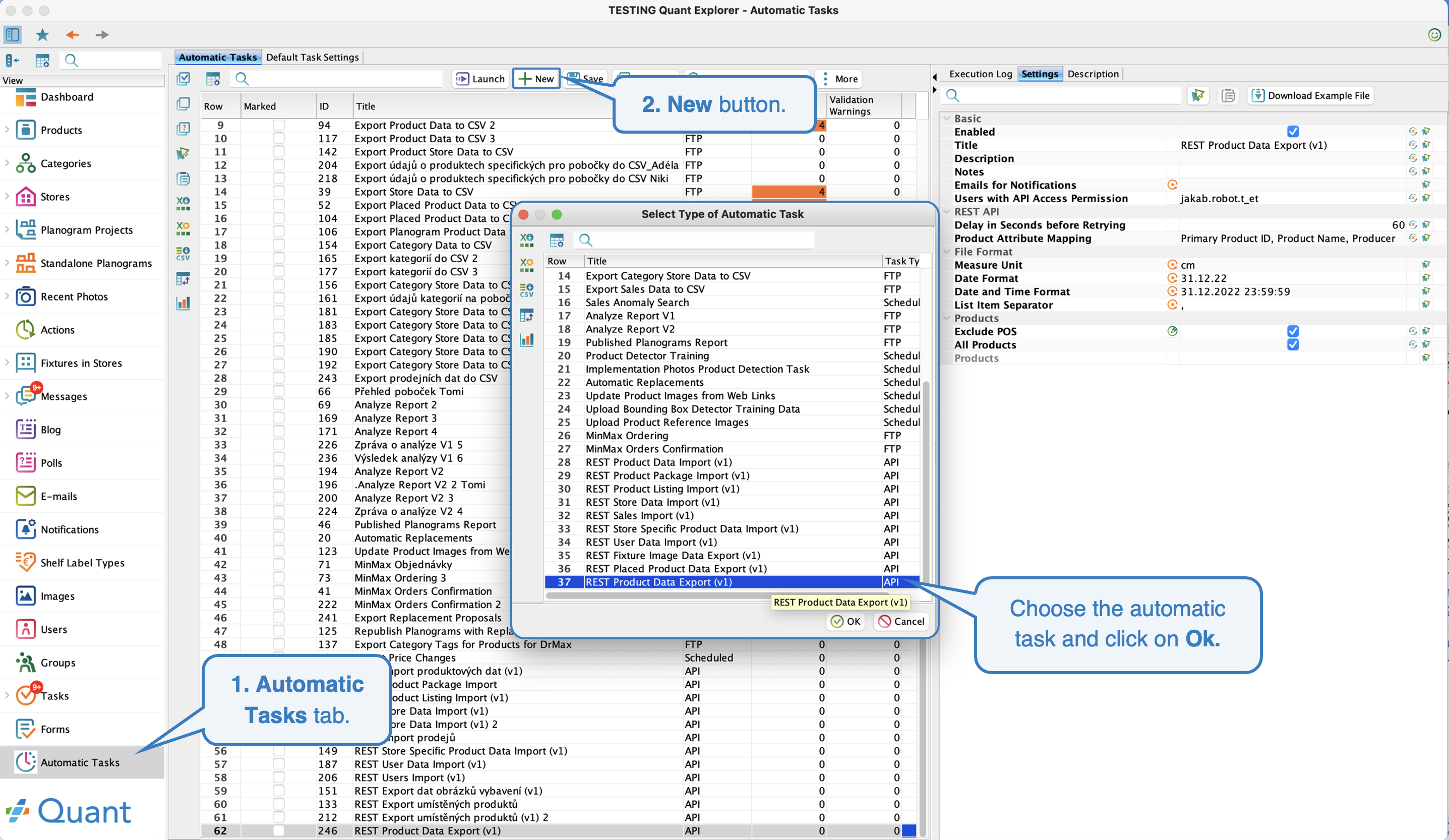Open the Execution Log tab
The height and width of the screenshot is (840, 1449).
[981, 74]
